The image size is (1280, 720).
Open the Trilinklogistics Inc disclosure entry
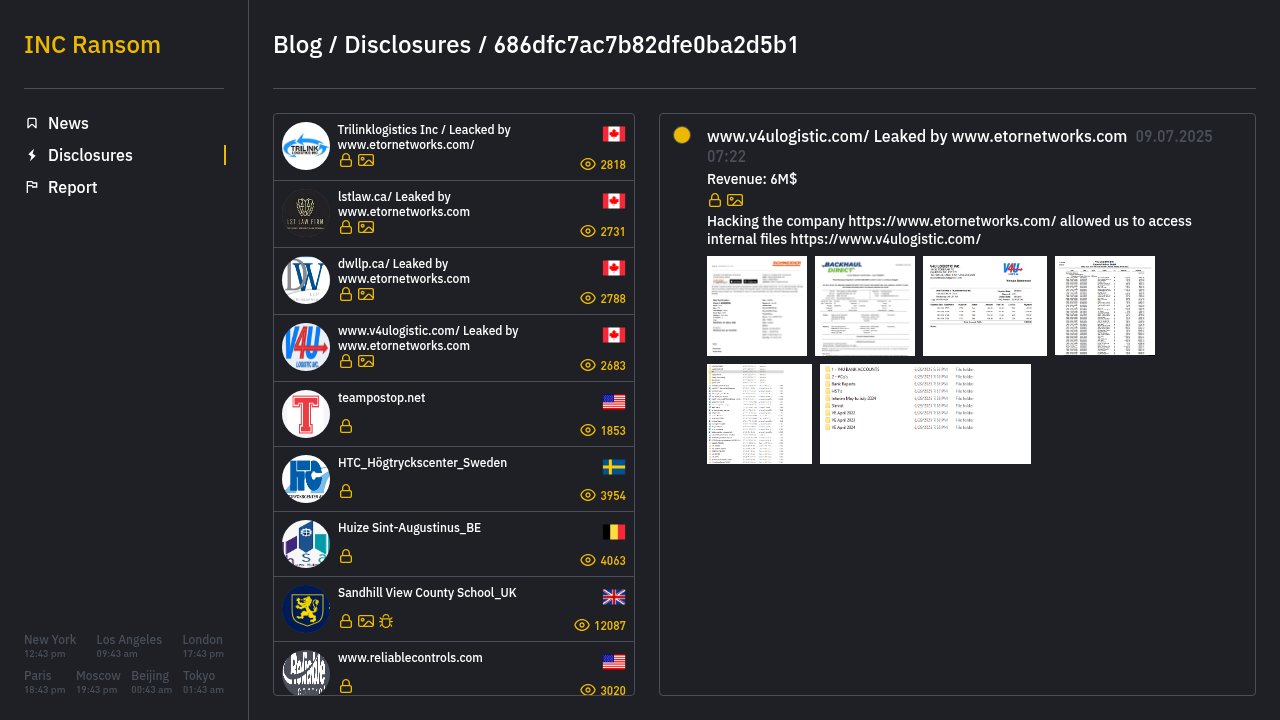coord(454,147)
